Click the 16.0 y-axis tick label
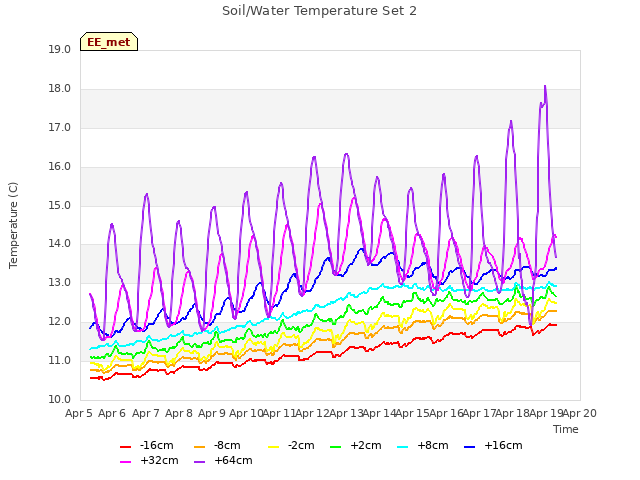 click(60, 167)
